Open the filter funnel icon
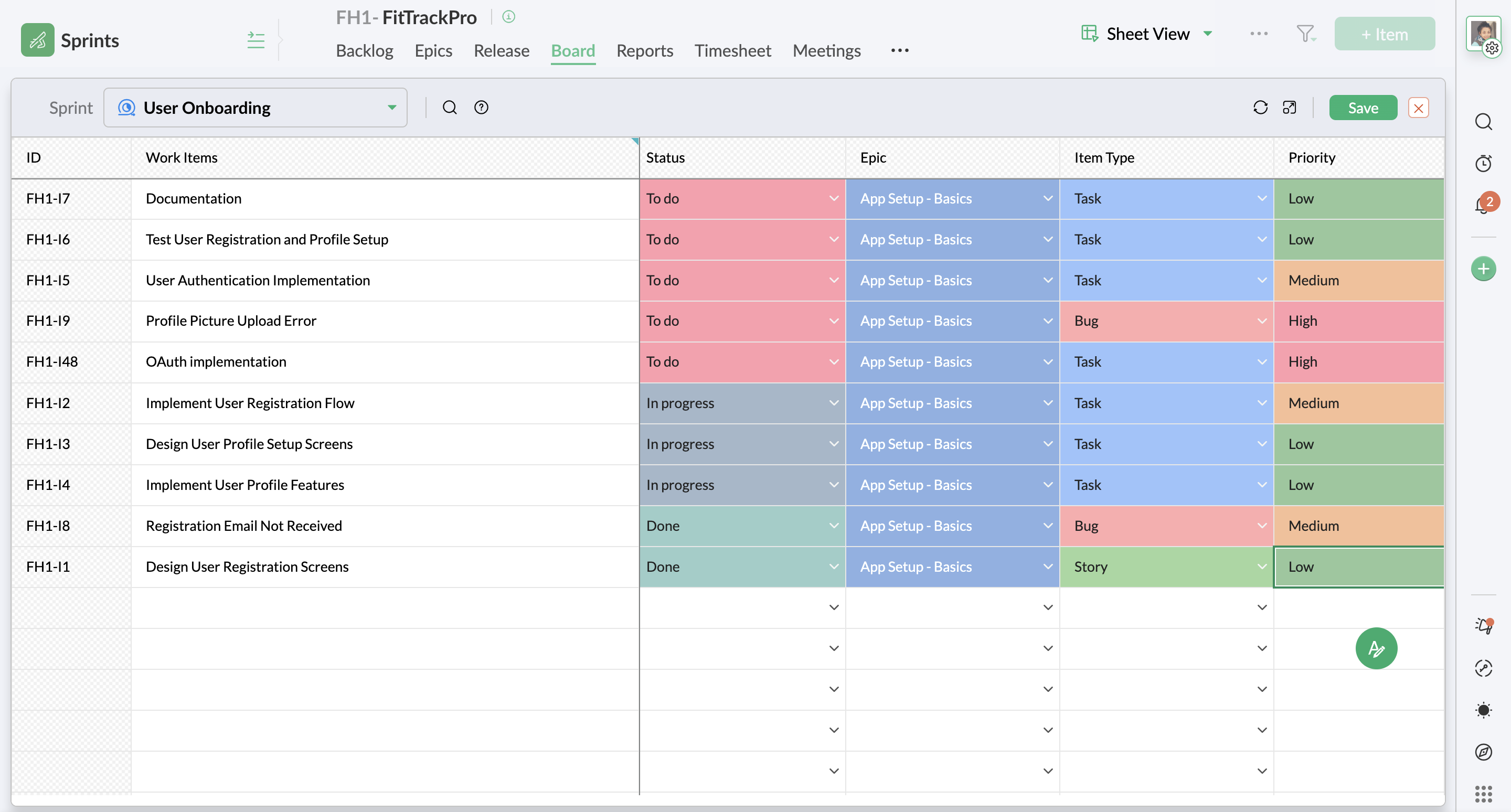 coord(1305,34)
